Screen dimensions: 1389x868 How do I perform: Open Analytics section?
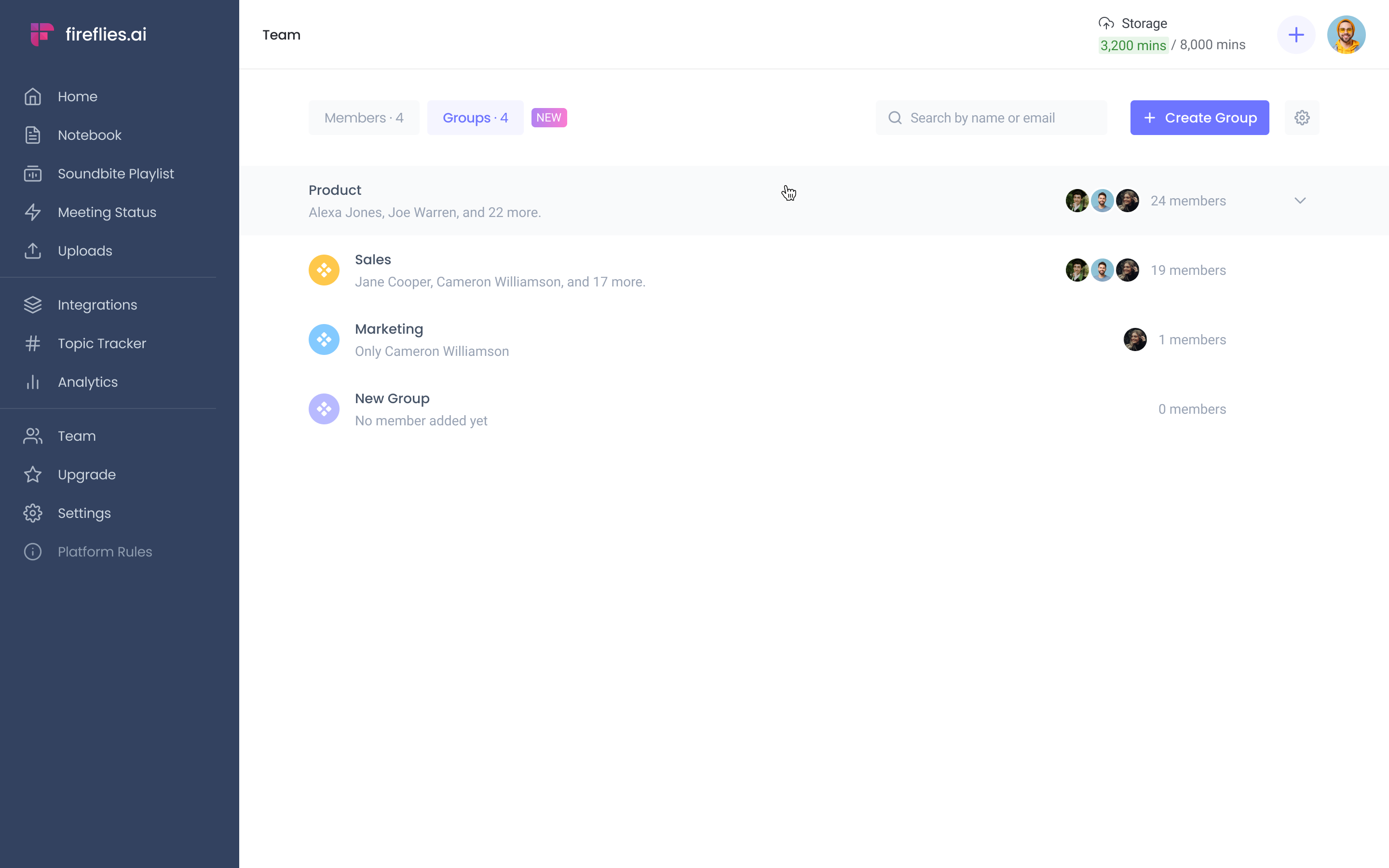pos(88,381)
